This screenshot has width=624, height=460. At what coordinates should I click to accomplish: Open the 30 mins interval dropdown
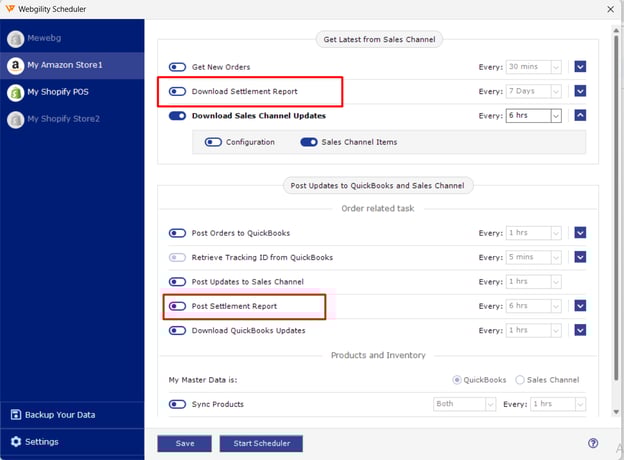tap(534, 67)
